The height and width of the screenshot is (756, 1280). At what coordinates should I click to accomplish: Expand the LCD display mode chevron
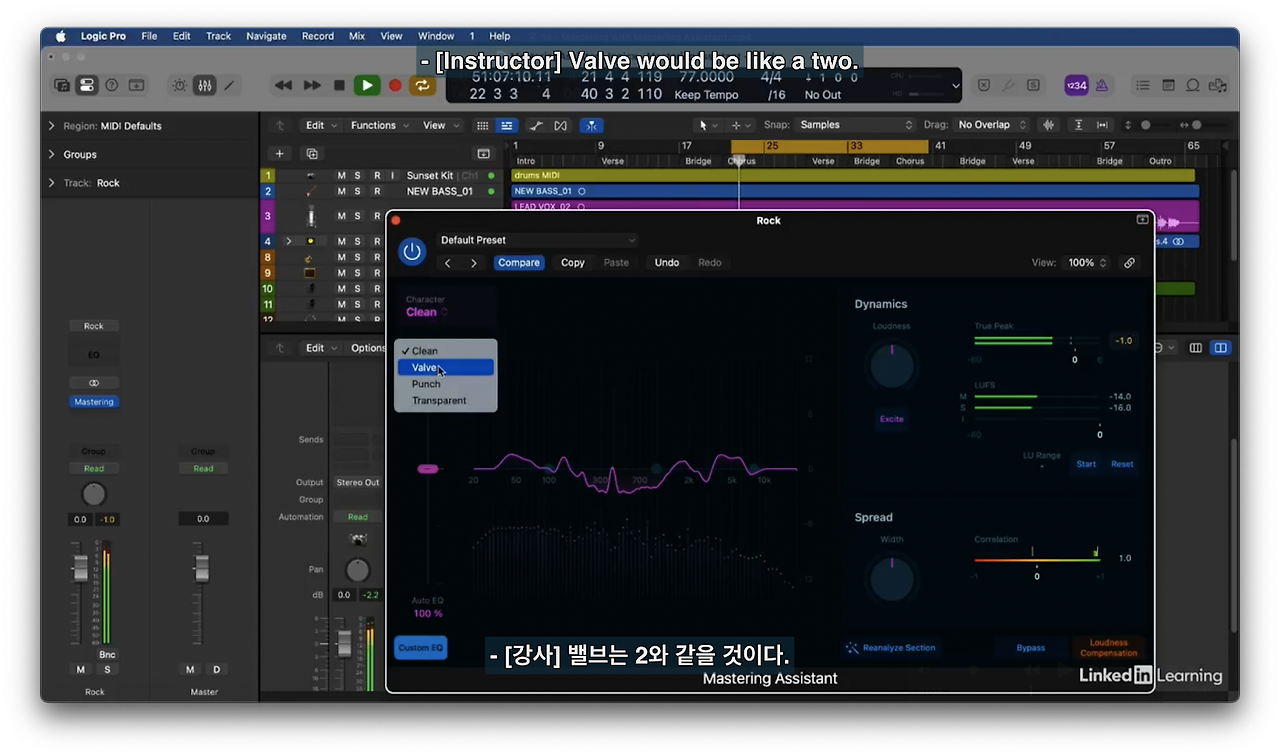click(x=956, y=86)
